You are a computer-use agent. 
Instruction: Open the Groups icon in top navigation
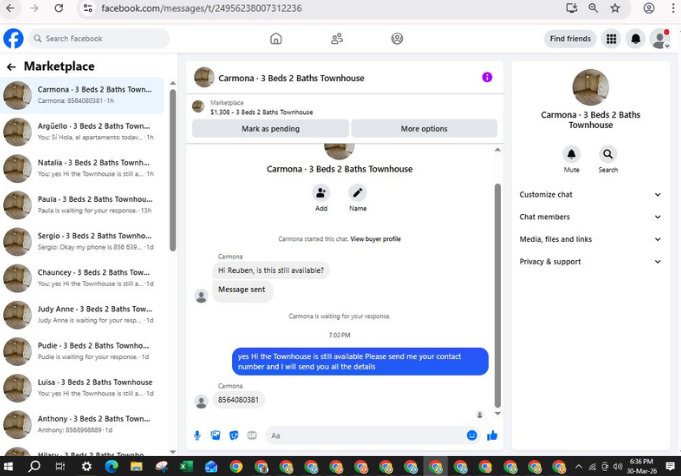click(397, 39)
